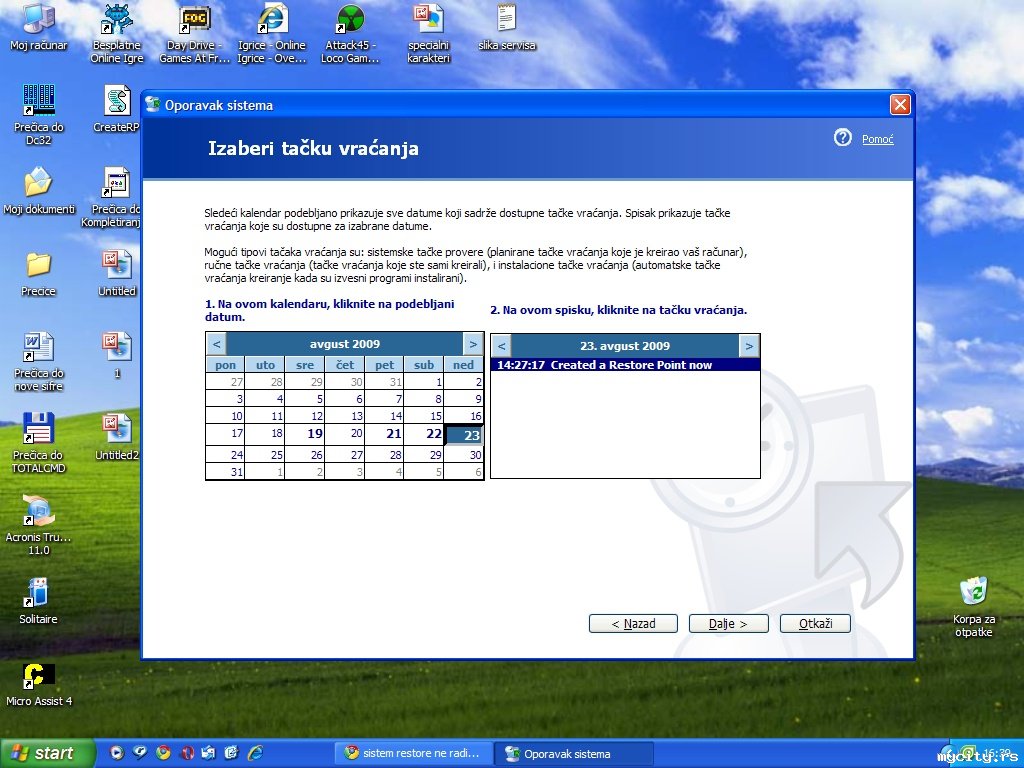Open Moj računar desktop icon
The image size is (1024, 768).
39,27
